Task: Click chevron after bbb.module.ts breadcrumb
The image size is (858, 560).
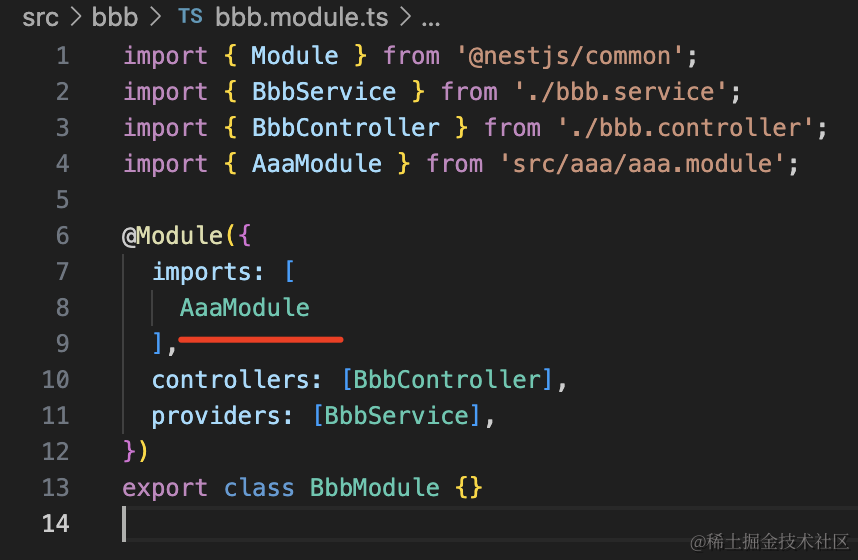Action: [405, 18]
